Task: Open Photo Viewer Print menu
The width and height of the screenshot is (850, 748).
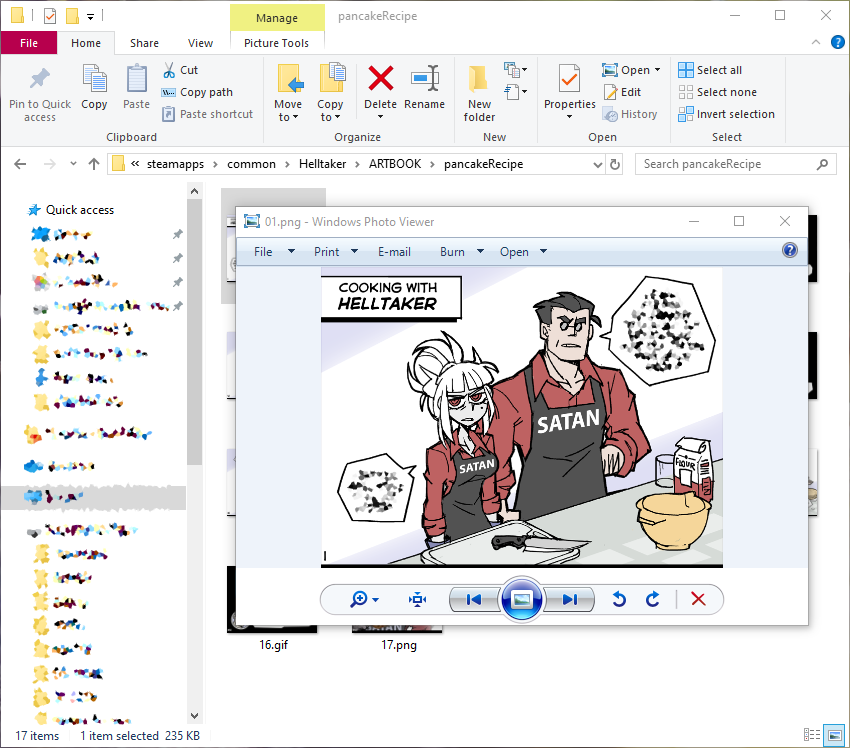Action: (336, 252)
